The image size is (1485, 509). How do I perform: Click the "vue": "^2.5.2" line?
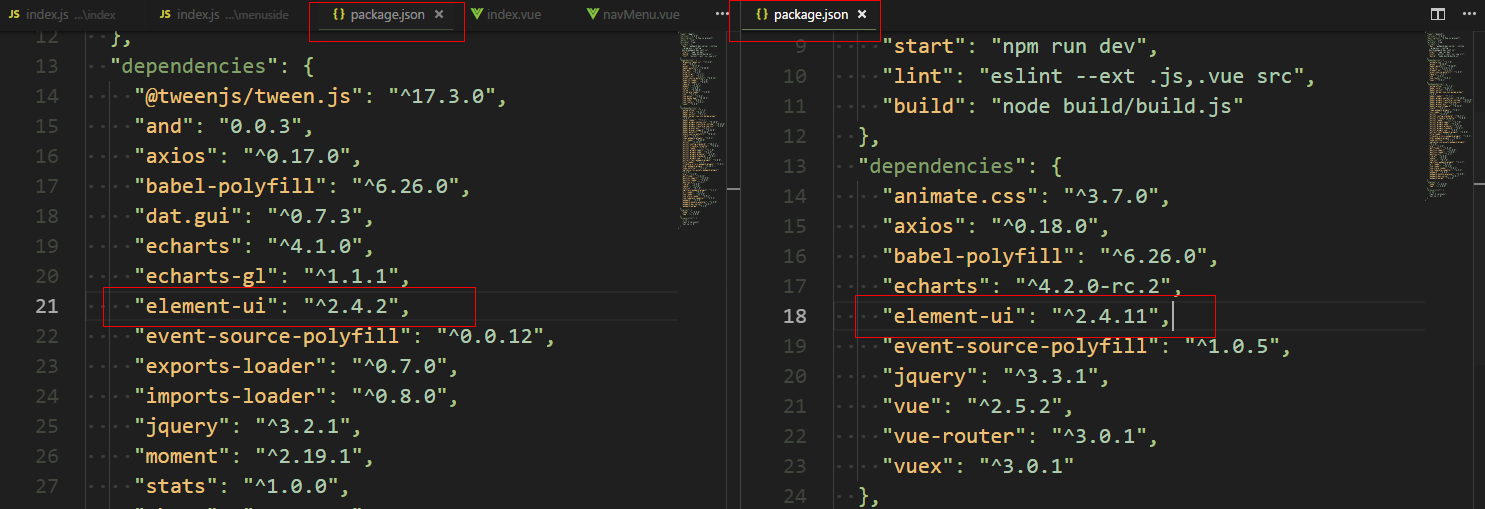[978, 406]
